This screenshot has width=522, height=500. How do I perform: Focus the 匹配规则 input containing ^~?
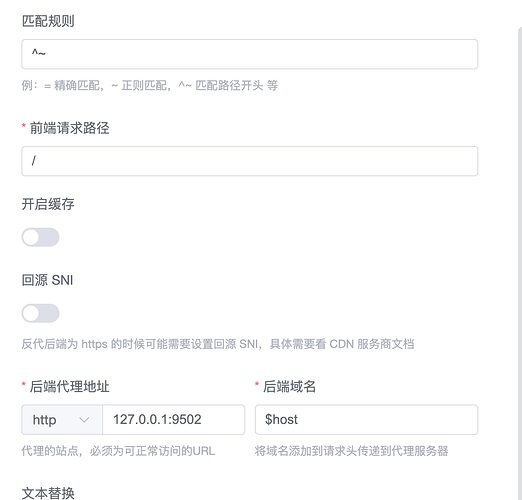[x=250, y=54]
